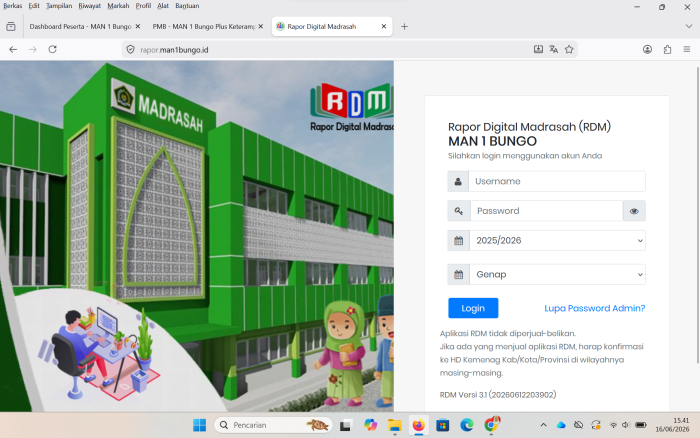The image size is (700, 438).
Task: Click the speaker volume tray icon
Action: tap(625, 425)
